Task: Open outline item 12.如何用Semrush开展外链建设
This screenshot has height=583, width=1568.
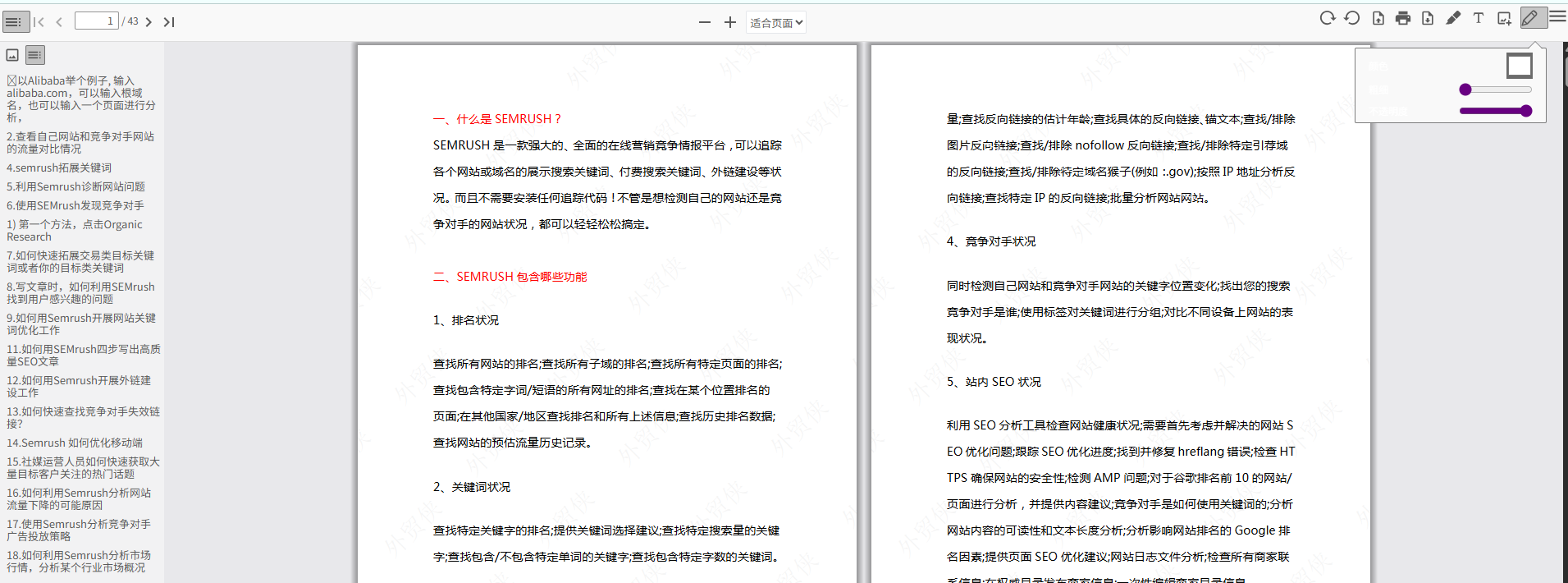Action: tap(79, 387)
